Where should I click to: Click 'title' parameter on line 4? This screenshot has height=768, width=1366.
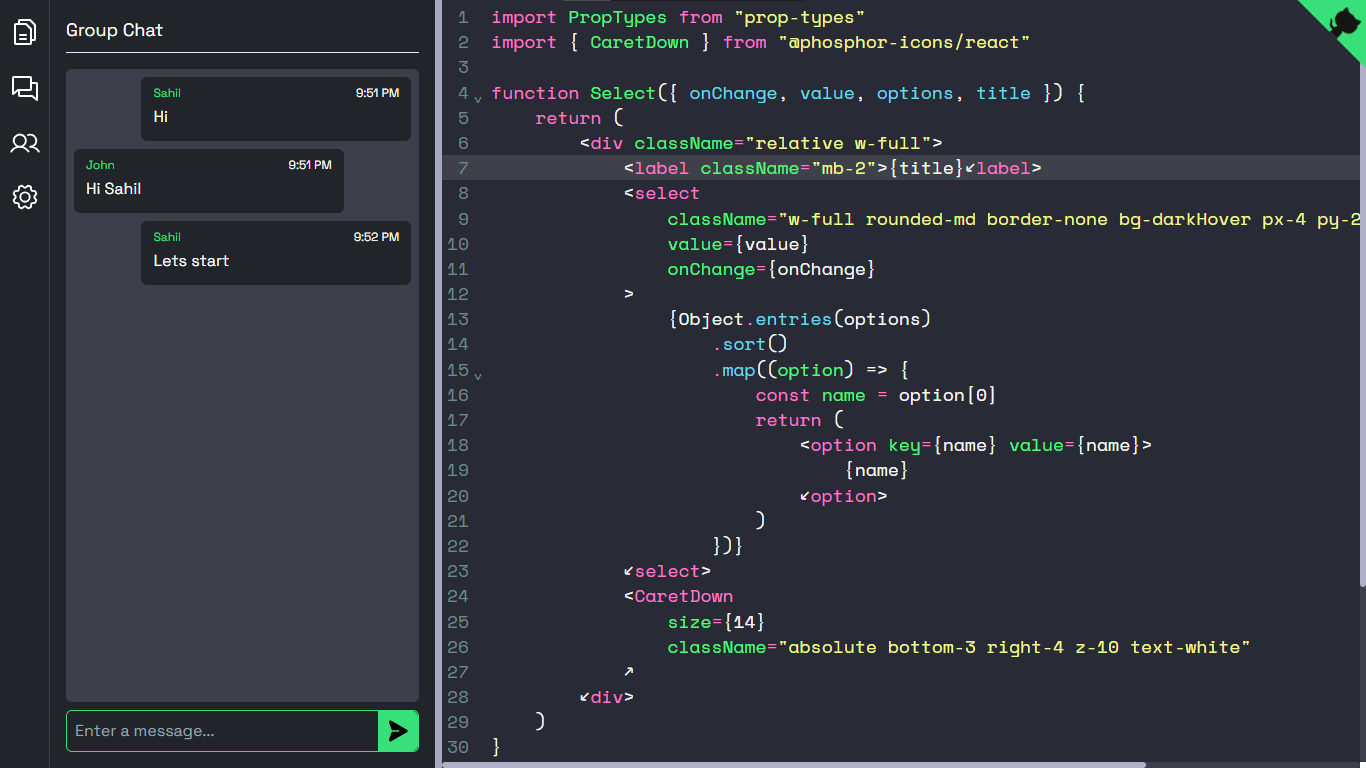tap(1003, 93)
